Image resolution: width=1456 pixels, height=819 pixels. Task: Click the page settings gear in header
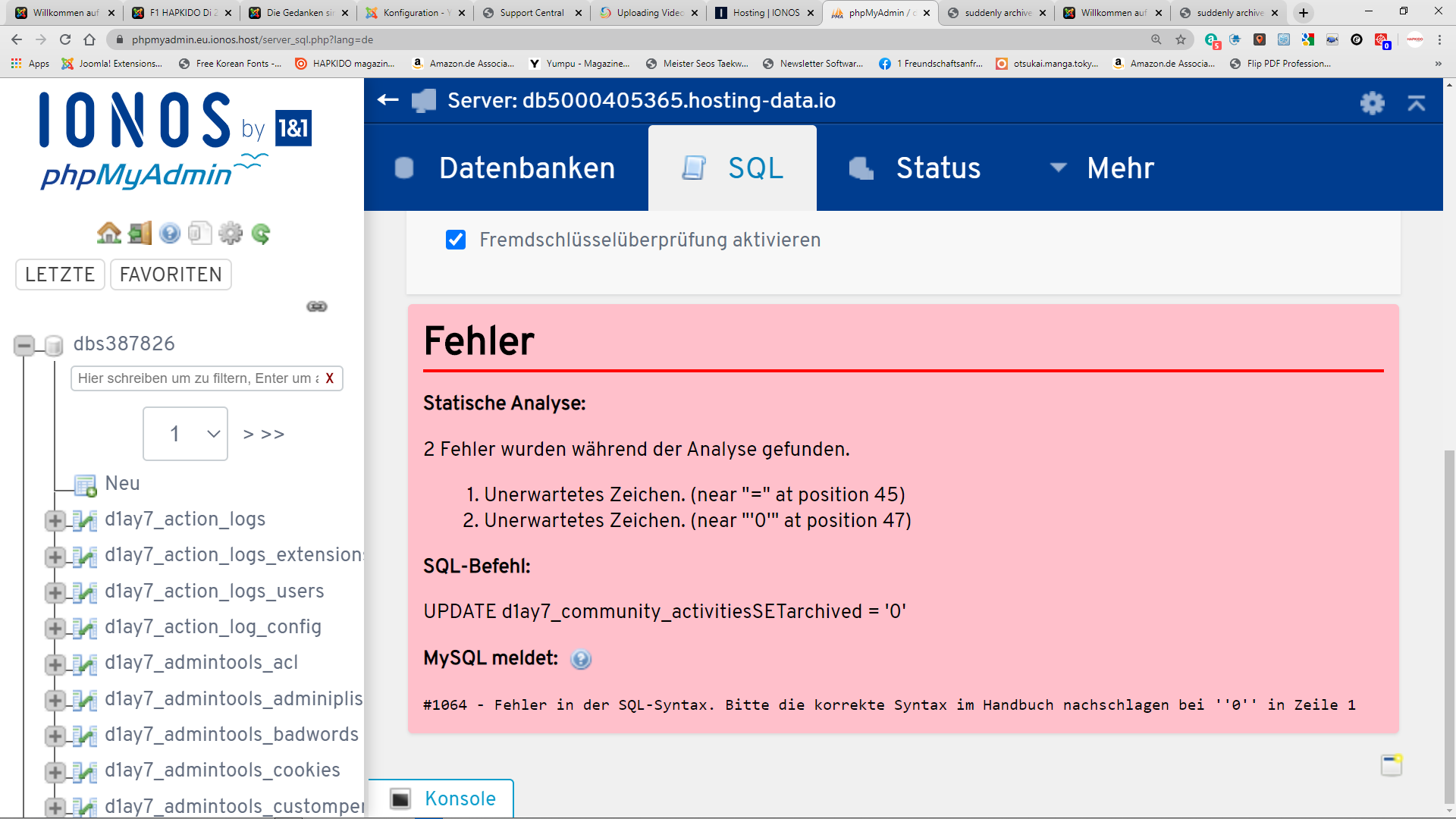pyautogui.click(x=1372, y=102)
